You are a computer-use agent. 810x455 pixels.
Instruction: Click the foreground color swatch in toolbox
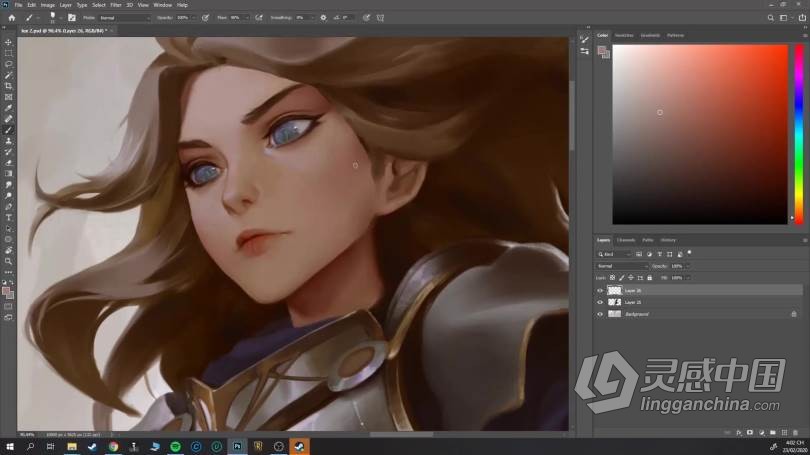point(6,292)
